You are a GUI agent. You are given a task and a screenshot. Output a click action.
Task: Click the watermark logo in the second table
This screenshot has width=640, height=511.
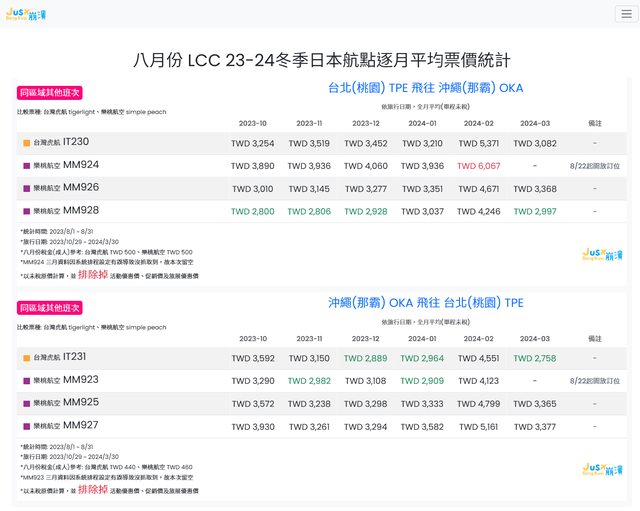[602, 470]
